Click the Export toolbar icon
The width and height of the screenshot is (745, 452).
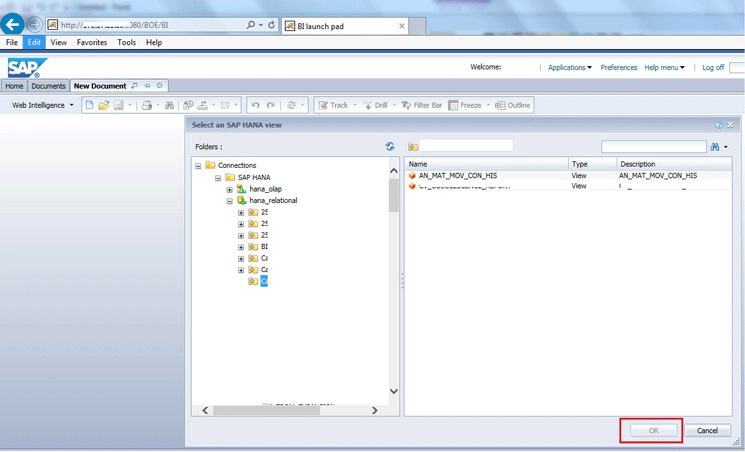coord(203,105)
